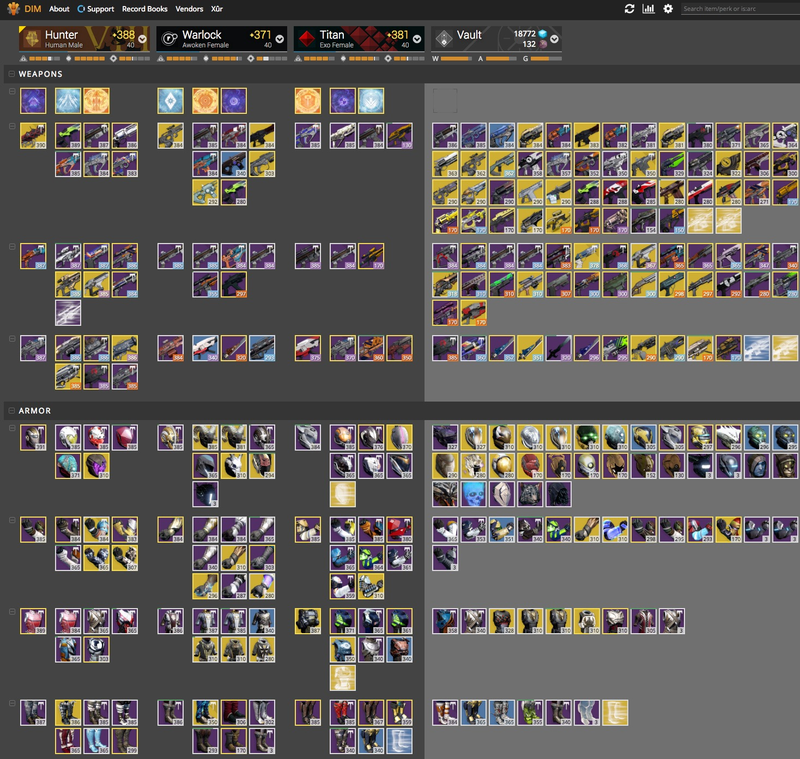800x759 pixels.
Task: Select Hunter's blue Bladedancer subclass
Action: click(68, 100)
